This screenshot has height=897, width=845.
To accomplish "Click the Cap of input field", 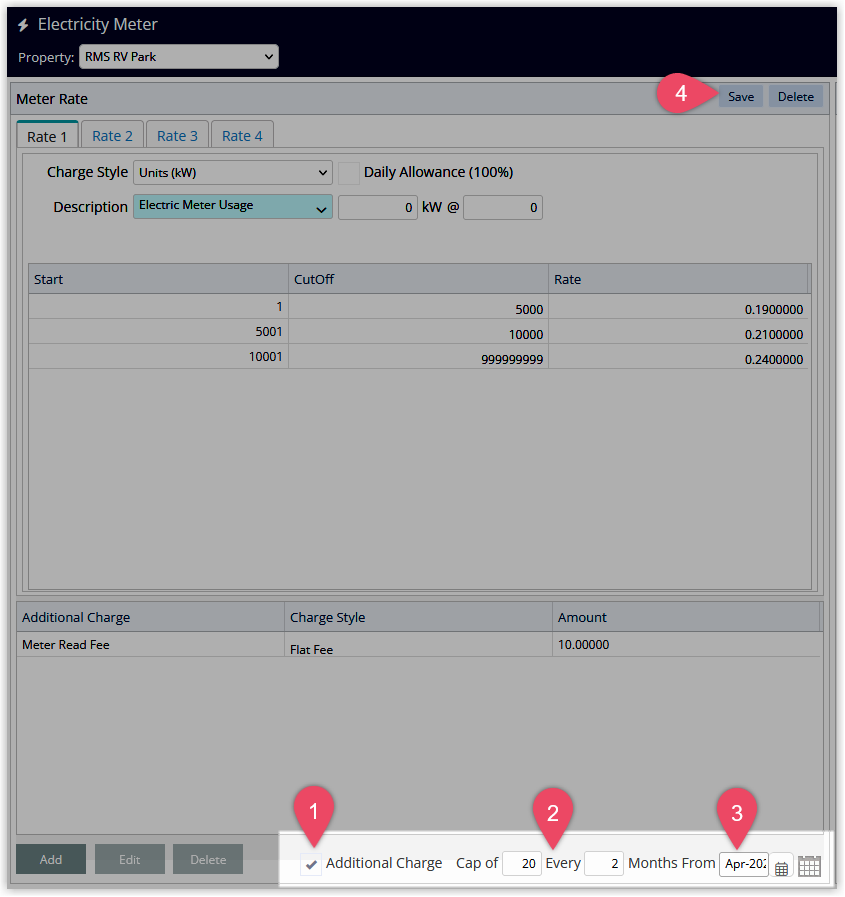I will [521, 863].
